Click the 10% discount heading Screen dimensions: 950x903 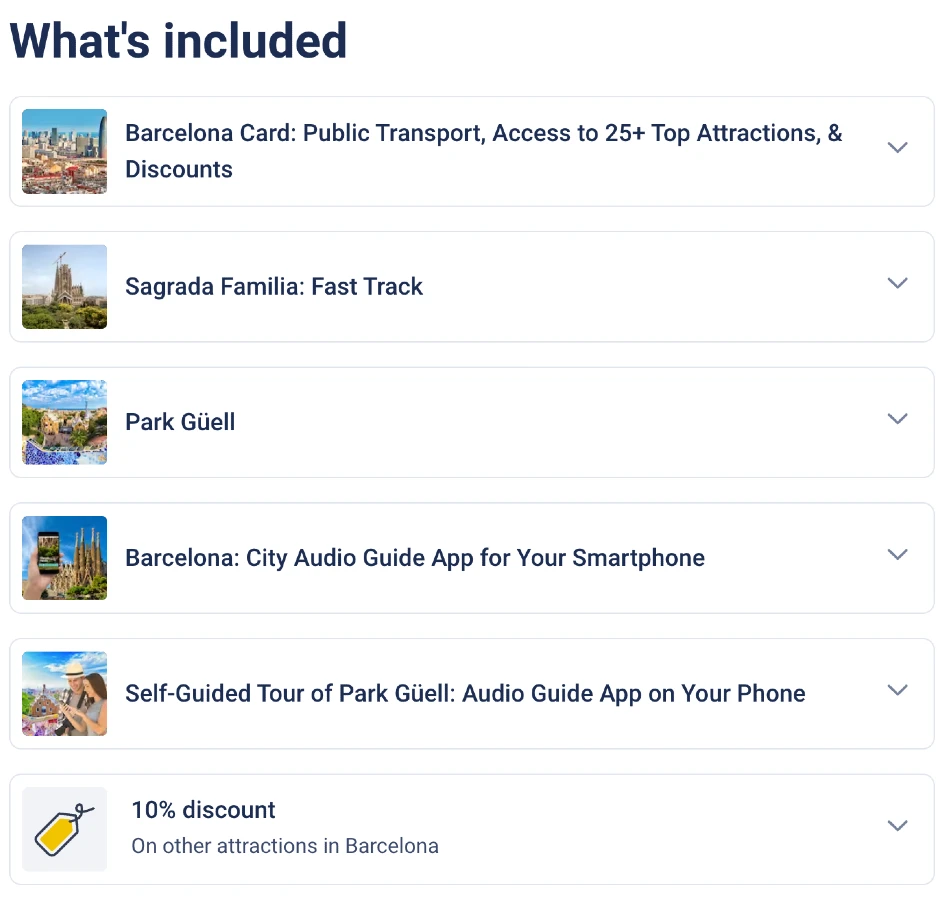click(x=204, y=810)
